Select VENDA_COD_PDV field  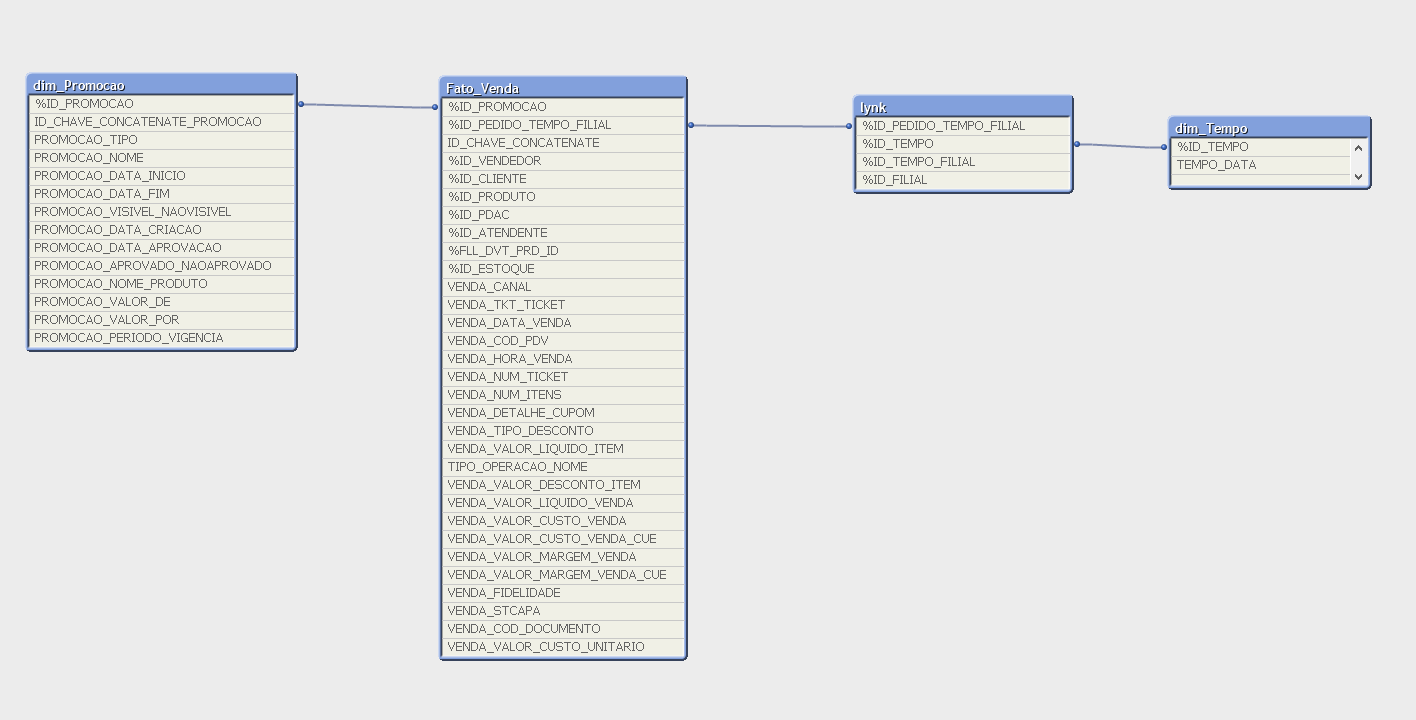563,341
